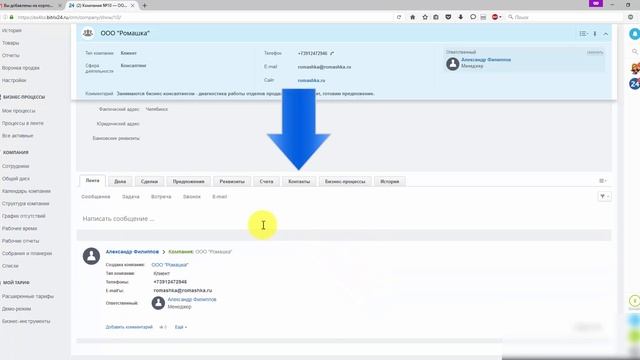The image size is (640, 360).
Task: Bookmark page with star icon
Action: [425, 17]
